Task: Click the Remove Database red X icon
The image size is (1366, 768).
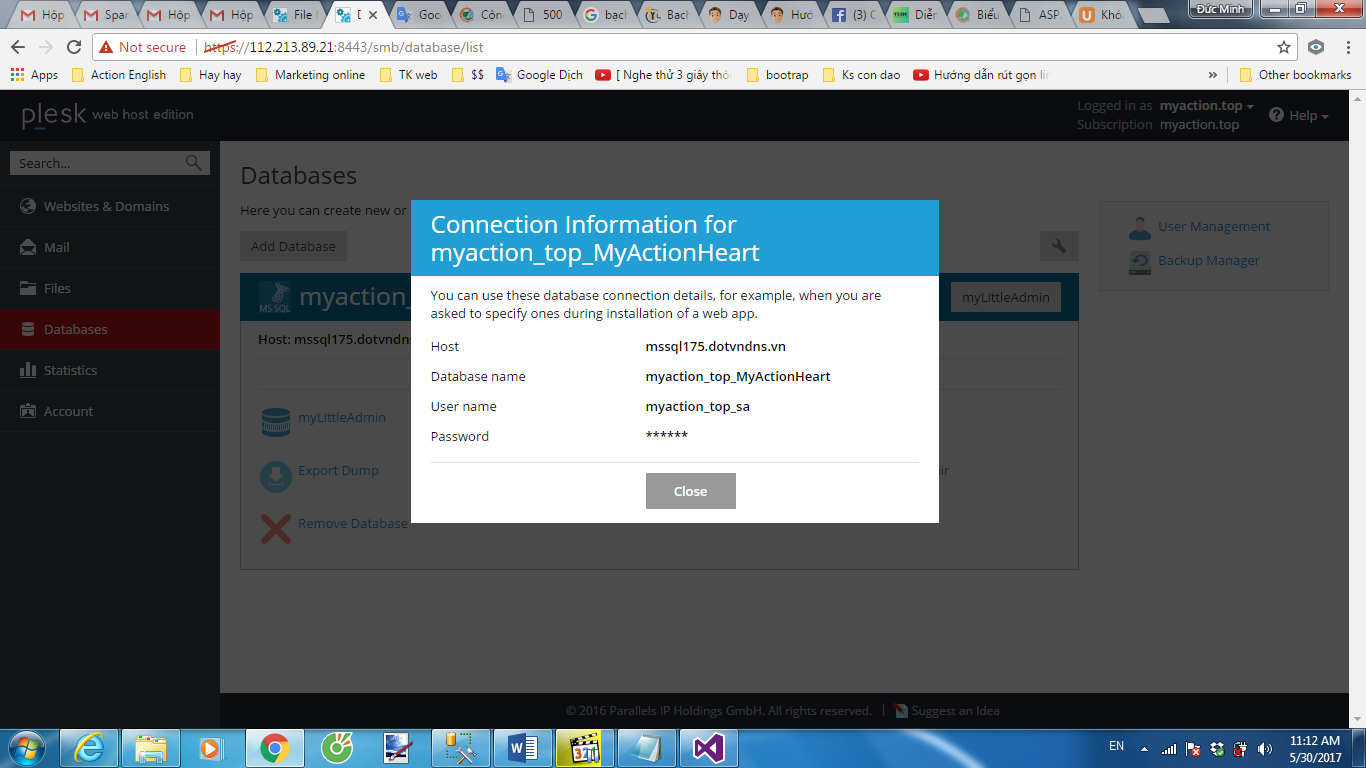Action: click(275, 528)
